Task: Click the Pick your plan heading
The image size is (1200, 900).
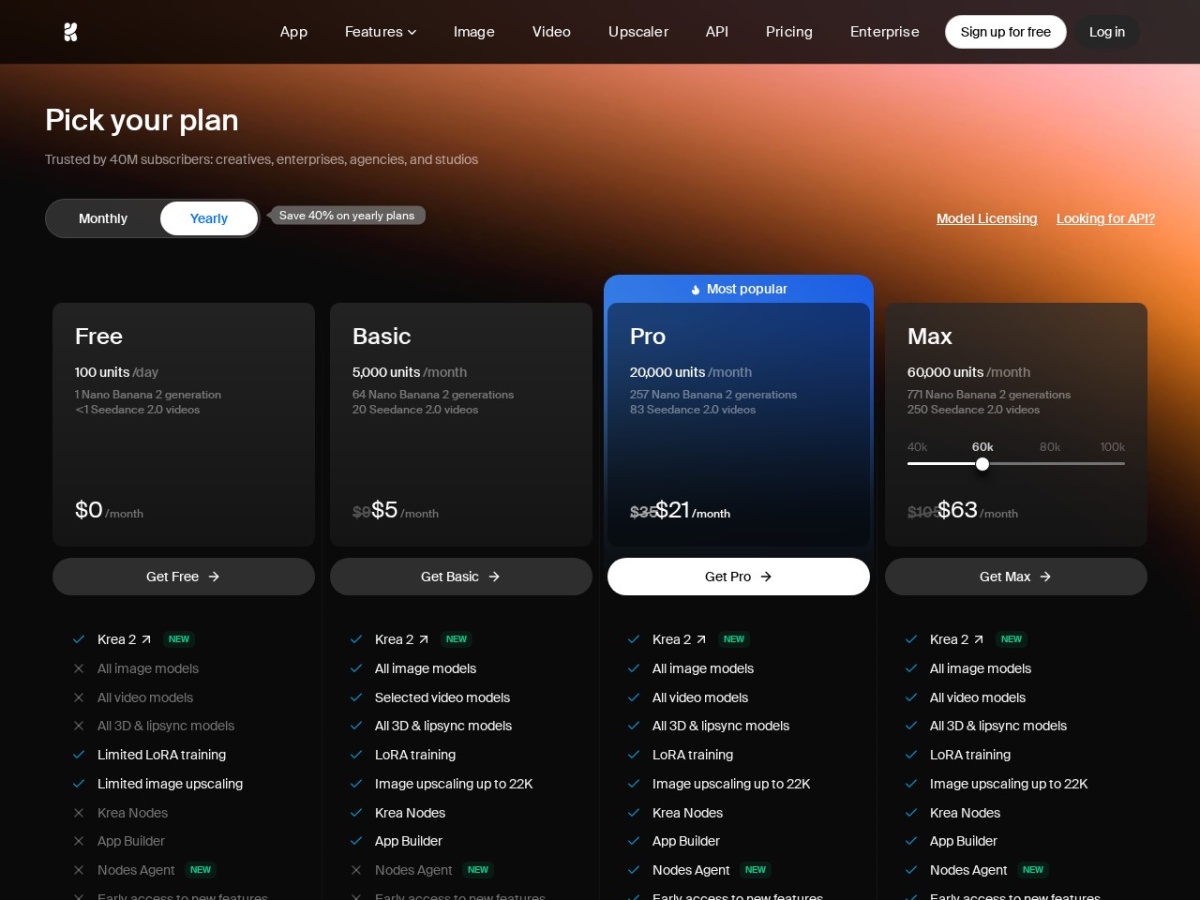Action: click(142, 120)
